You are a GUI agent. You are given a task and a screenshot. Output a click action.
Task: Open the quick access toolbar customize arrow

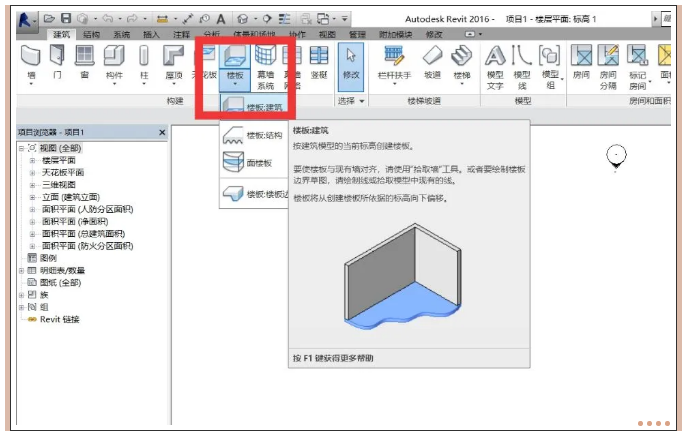[x=345, y=19]
